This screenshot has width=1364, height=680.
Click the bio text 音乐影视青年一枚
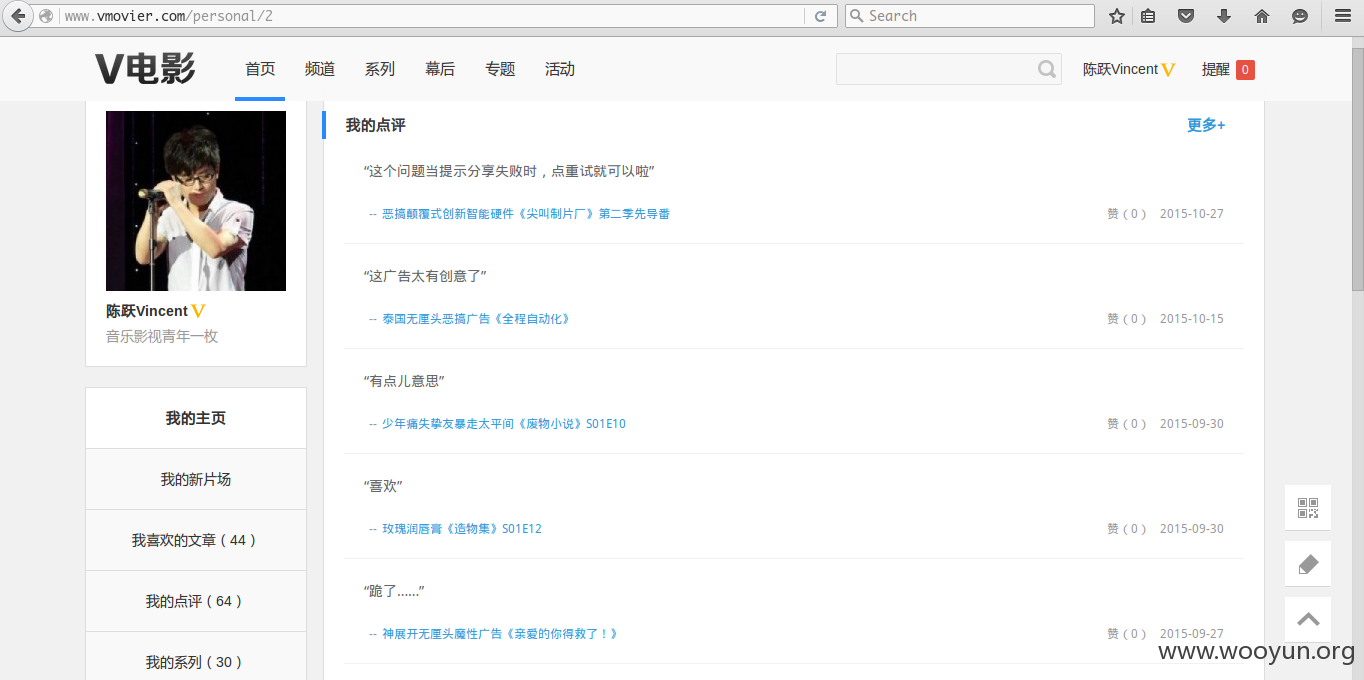coord(162,336)
